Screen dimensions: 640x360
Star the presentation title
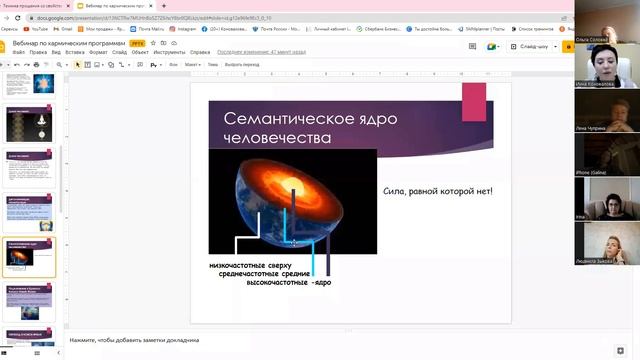pyautogui.click(x=153, y=43)
